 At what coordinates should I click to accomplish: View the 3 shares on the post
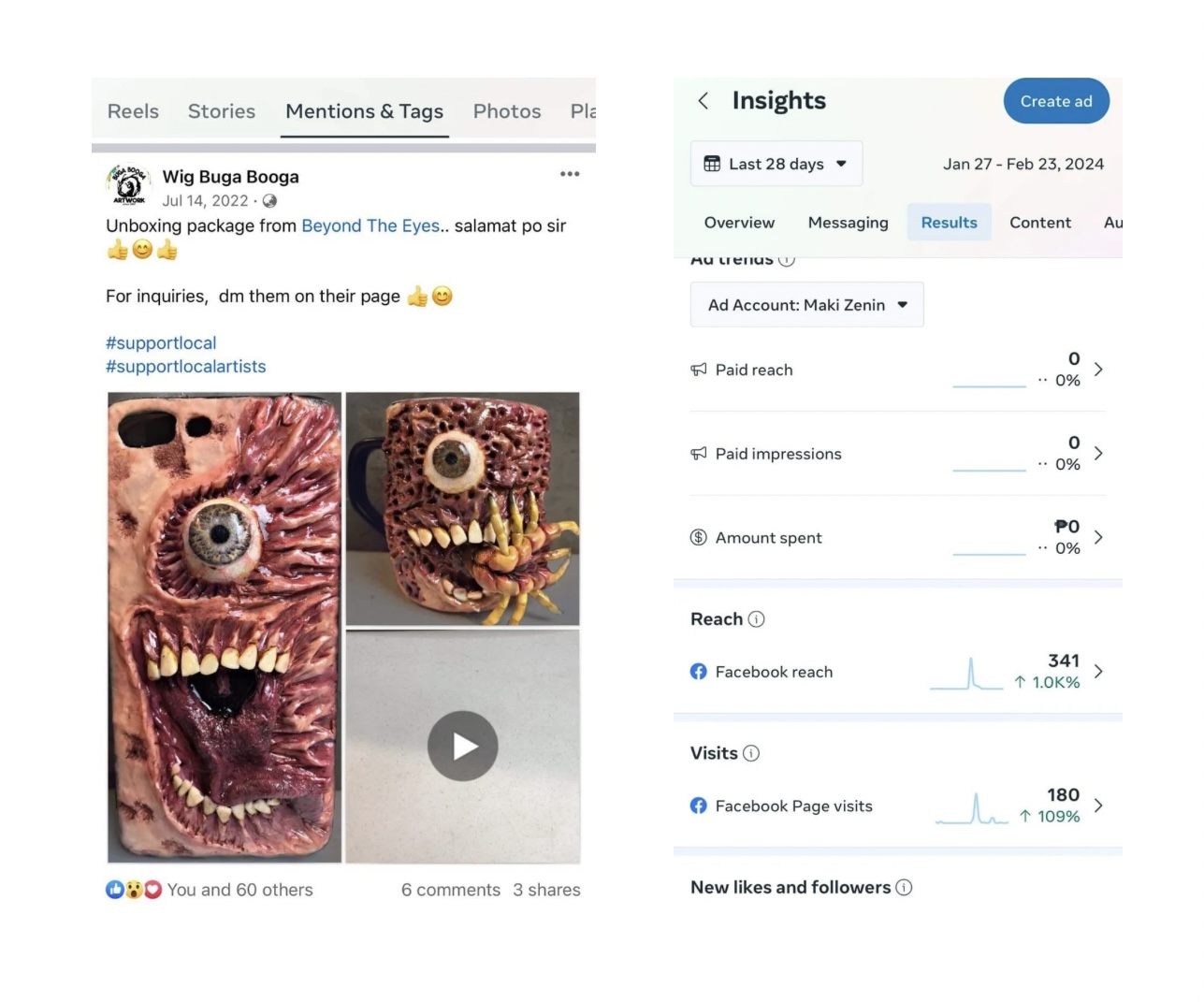pyautogui.click(x=546, y=890)
